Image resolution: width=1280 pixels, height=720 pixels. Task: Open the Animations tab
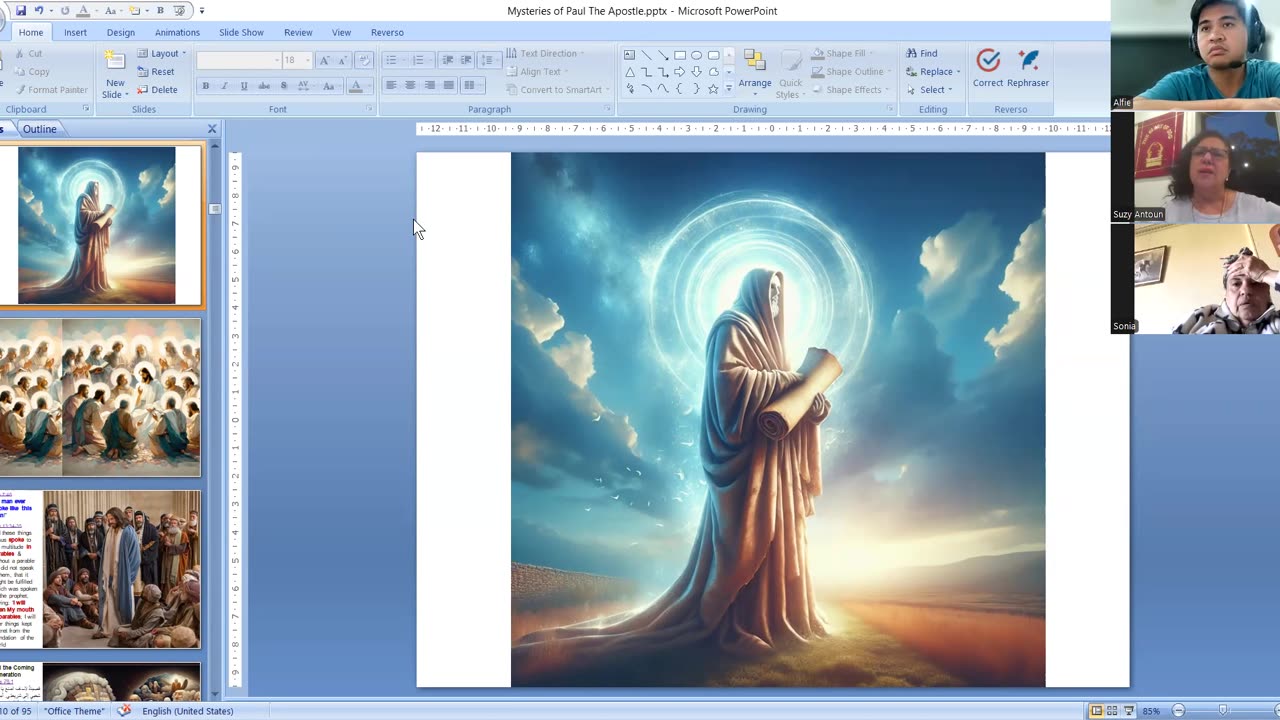point(177,32)
